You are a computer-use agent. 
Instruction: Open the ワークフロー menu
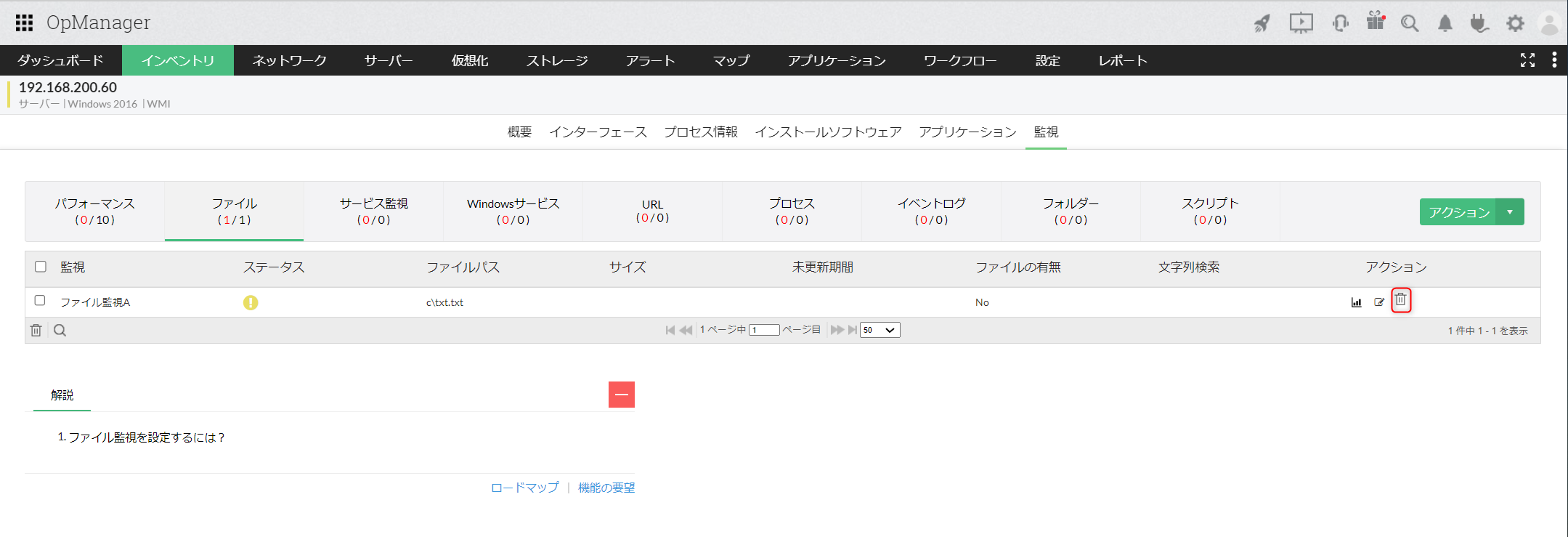960,60
